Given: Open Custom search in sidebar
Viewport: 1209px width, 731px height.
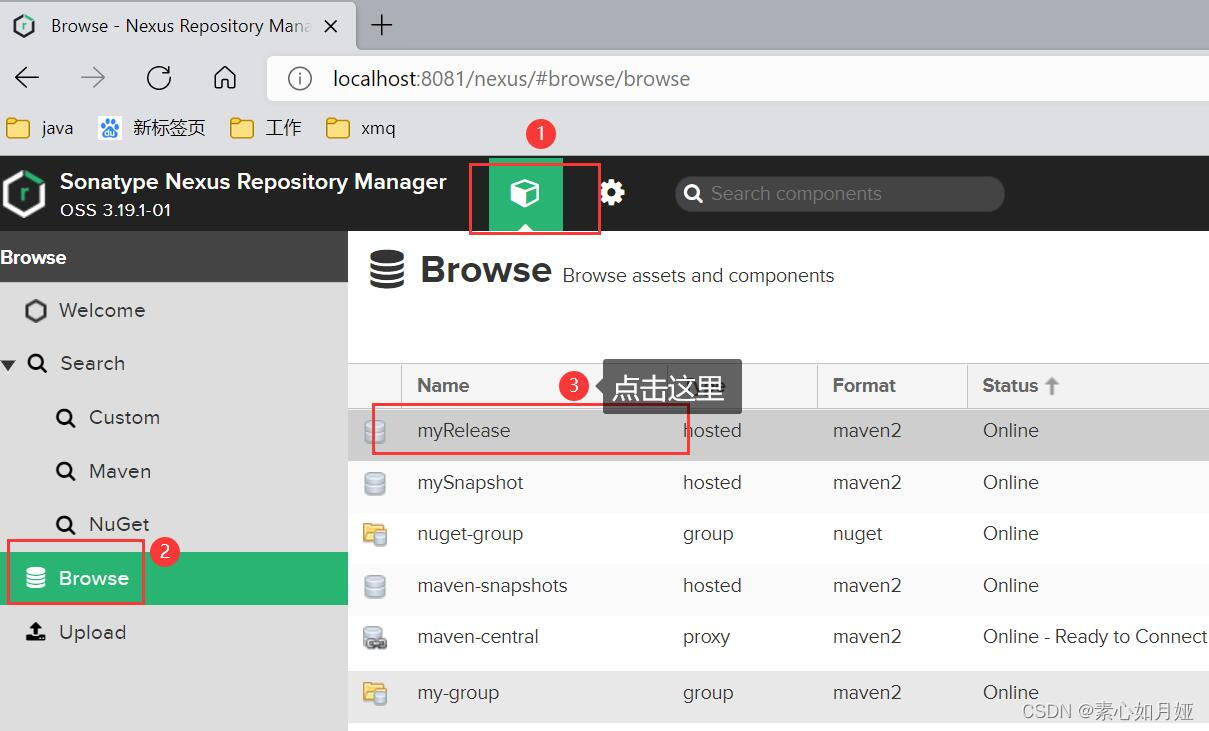Looking at the screenshot, I should pos(124,417).
